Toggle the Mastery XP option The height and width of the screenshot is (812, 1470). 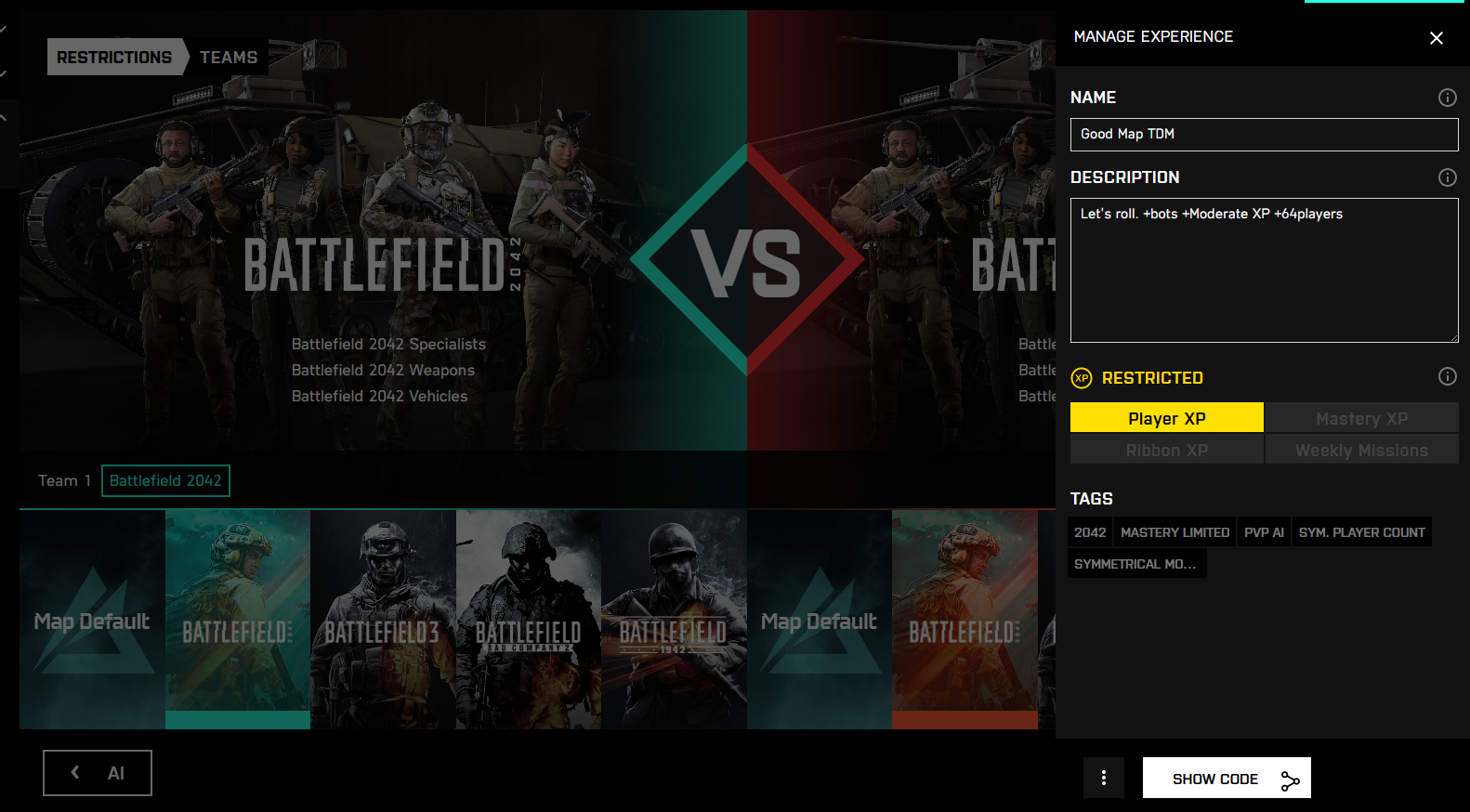pyautogui.click(x=1361, y=418)
